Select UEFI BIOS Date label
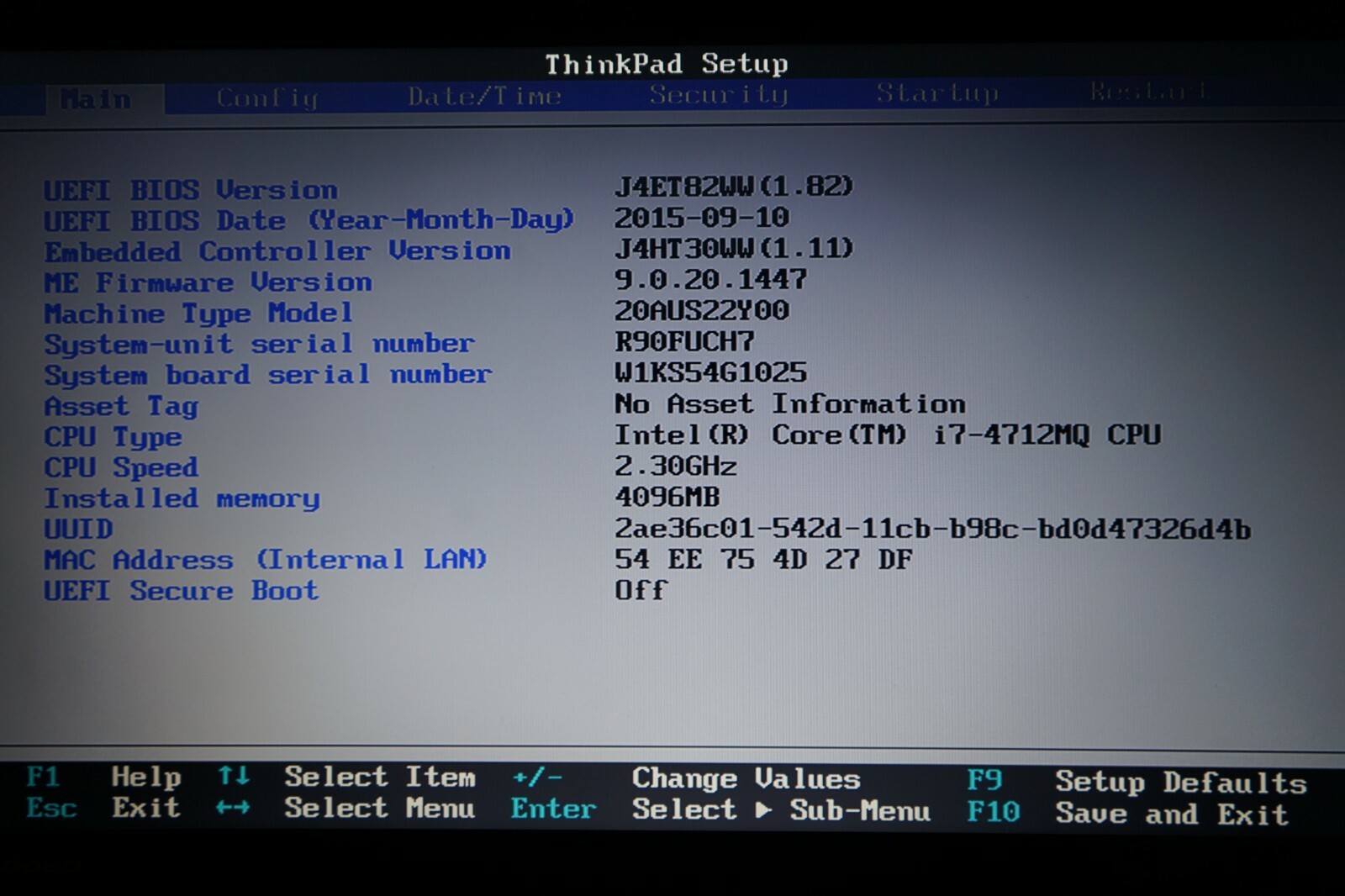 [309, 220]
